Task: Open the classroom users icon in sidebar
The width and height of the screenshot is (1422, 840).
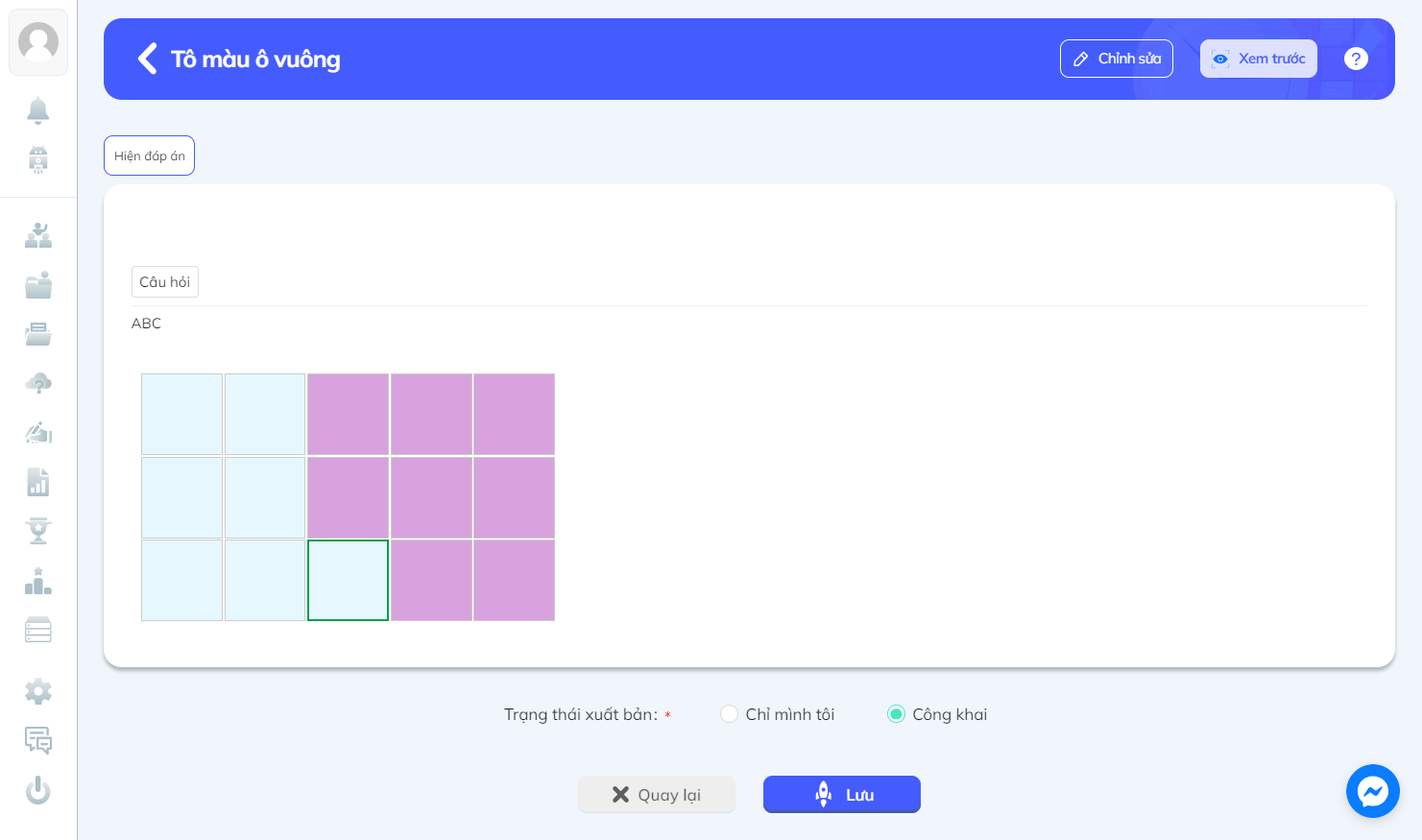Action: tap(38, 235)
